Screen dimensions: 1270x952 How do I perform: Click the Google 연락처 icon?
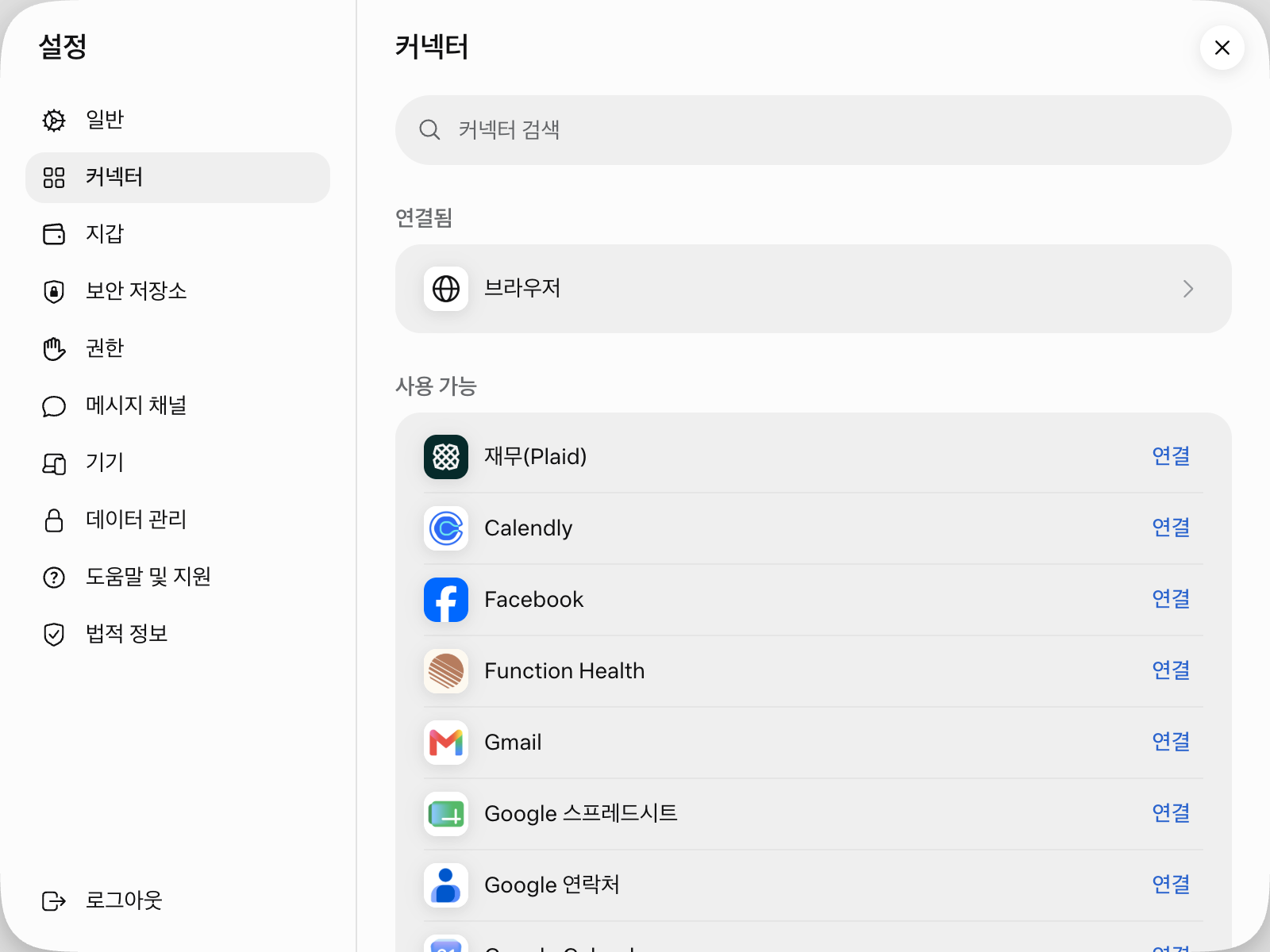[x=446, y=885]
